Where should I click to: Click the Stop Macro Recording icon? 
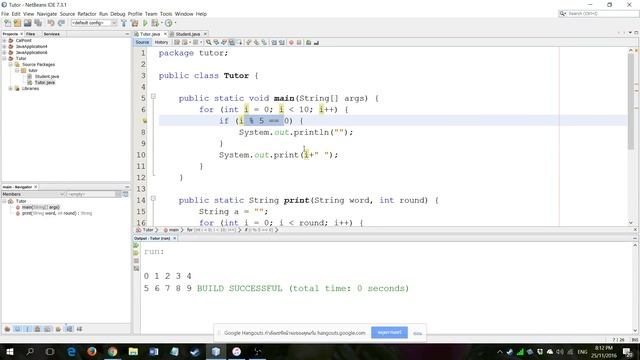pyautogui.click(x=299, y=42)
